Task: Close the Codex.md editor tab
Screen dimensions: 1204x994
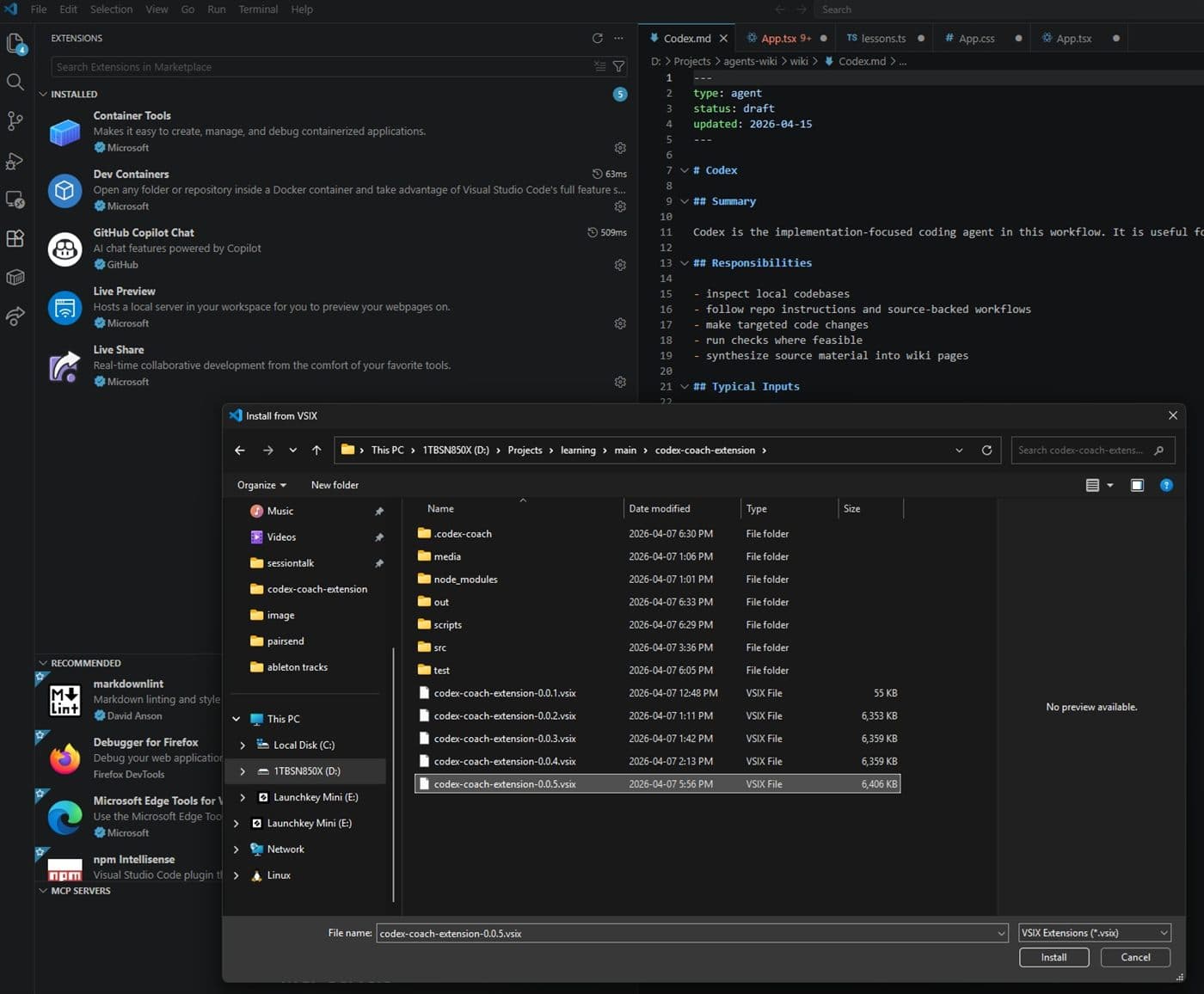Action: tap(723, 38)
